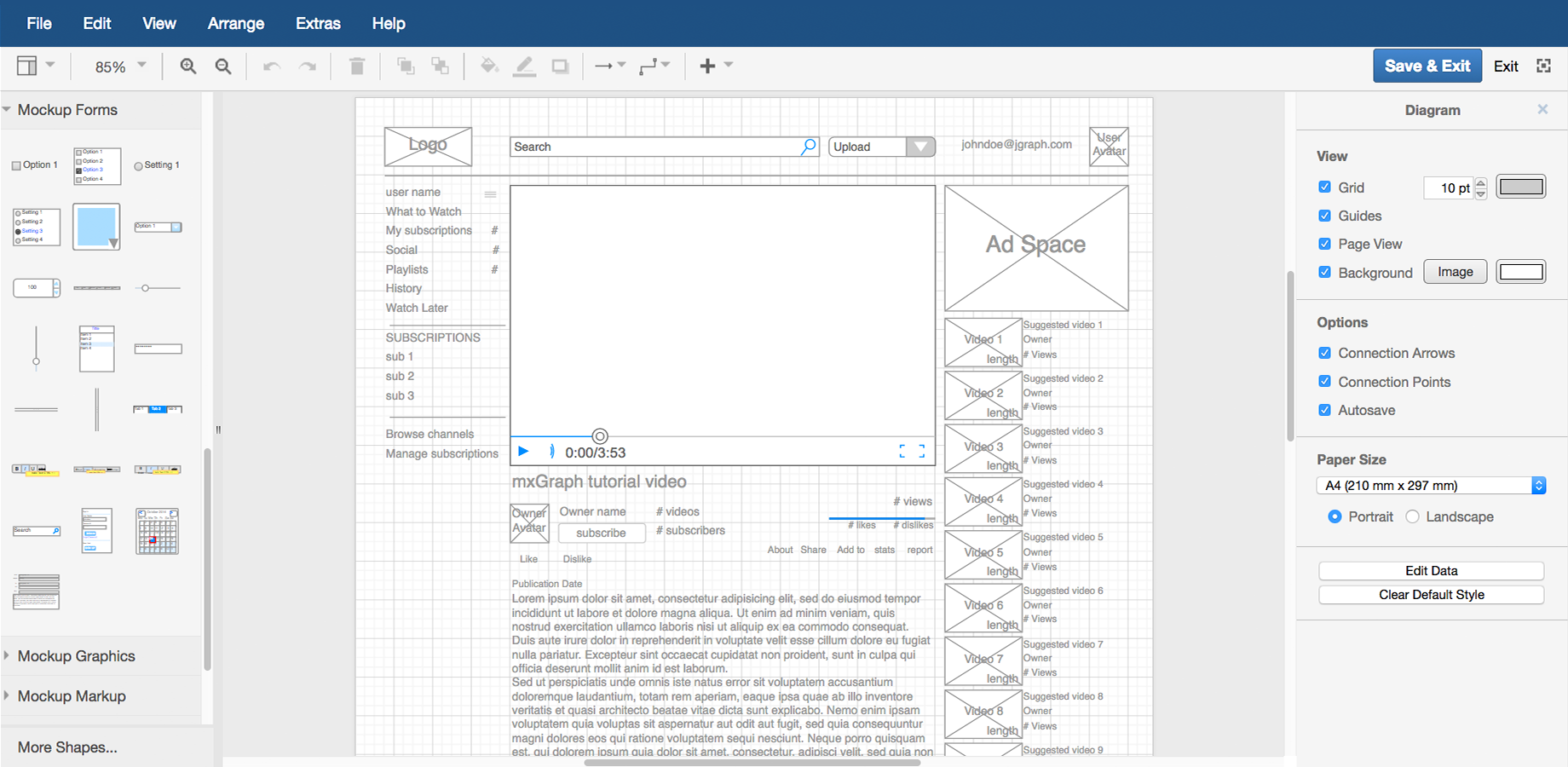
Task: Expand the Mockup Graphics section
Action: [77, 656]
